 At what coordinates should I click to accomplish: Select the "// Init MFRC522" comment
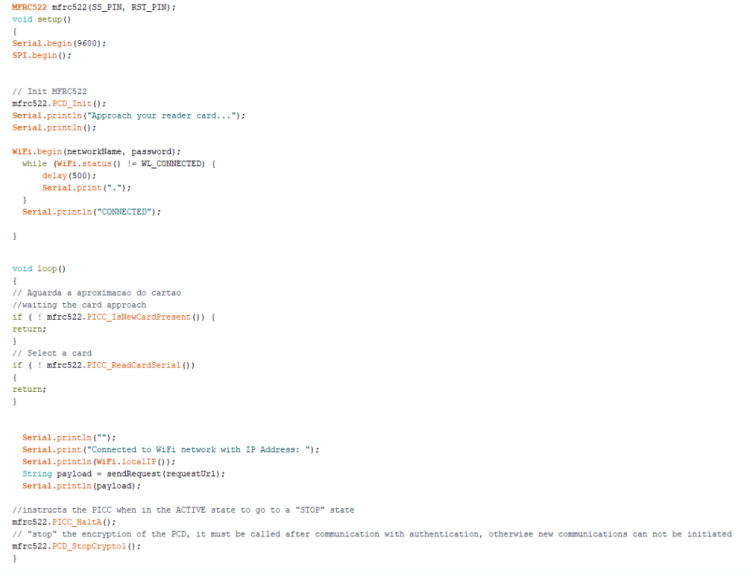click(50, 91)
